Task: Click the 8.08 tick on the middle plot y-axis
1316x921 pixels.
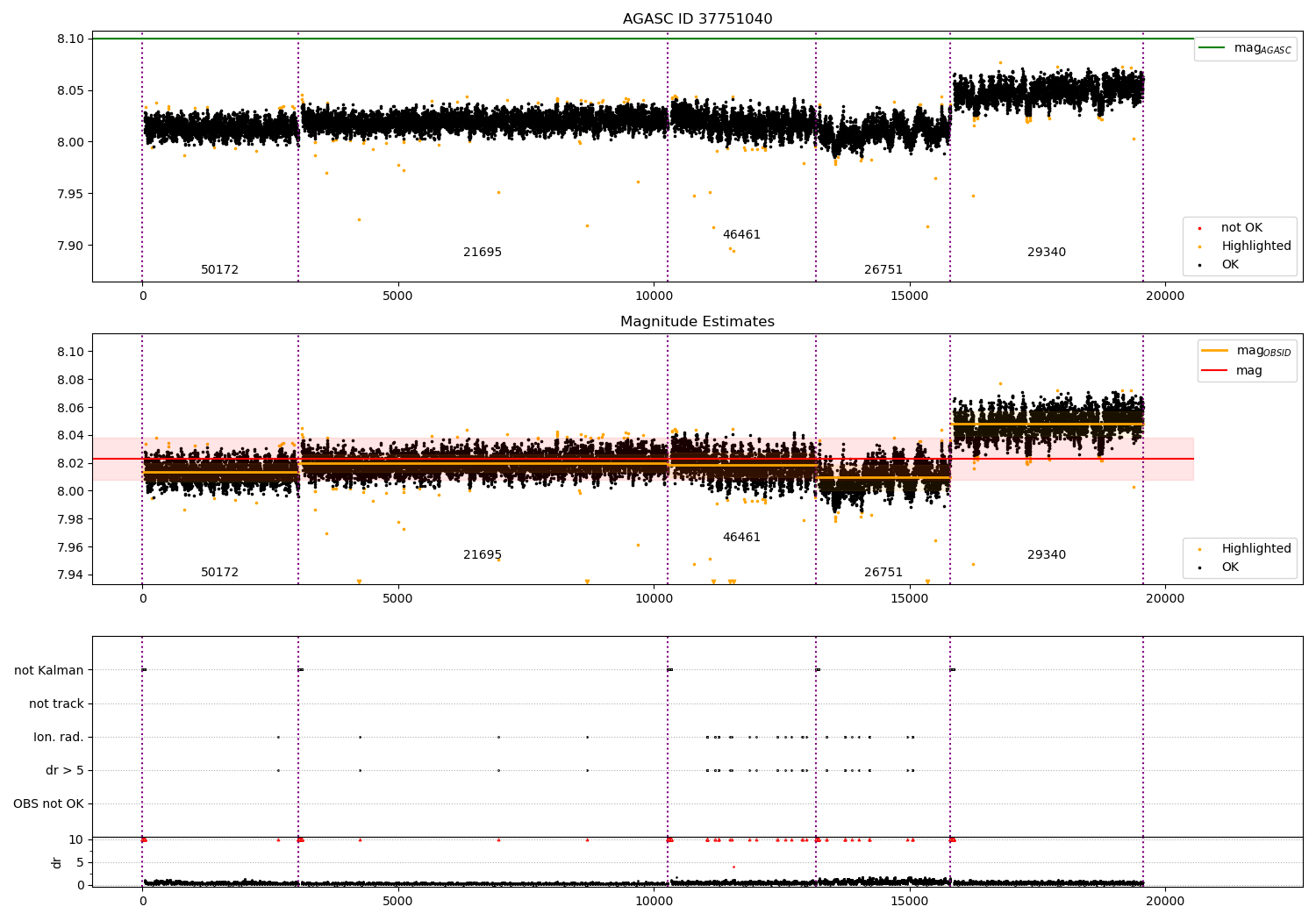Action: point(72,380)
